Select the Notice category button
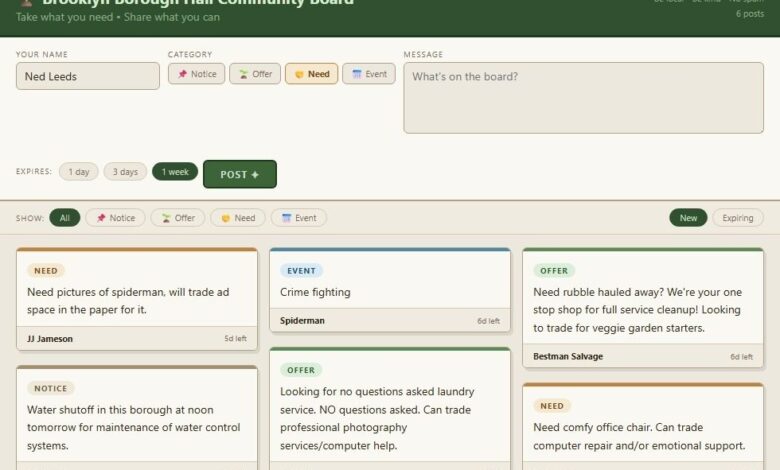The image size is (780, 470). pyautogui.click(x=196, y=74)
